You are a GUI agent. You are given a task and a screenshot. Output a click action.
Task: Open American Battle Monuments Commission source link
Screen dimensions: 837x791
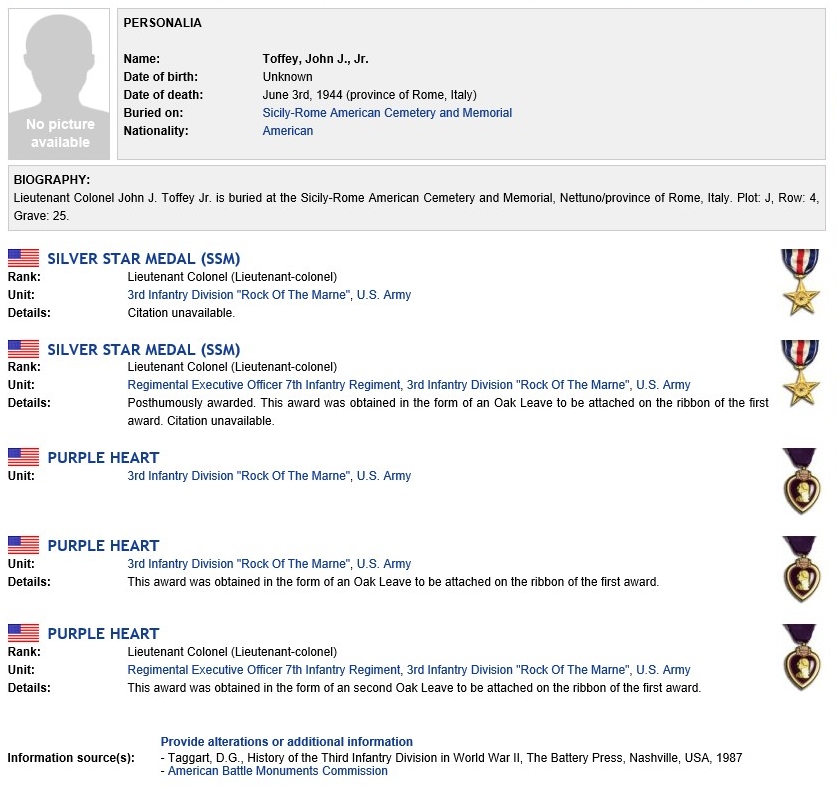[278, 771]
